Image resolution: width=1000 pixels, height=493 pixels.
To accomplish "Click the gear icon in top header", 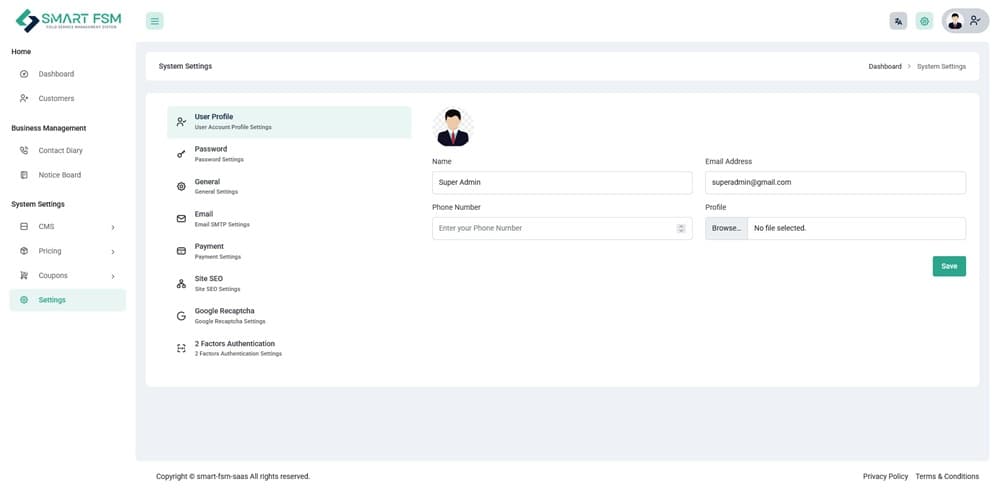I will coord(924,21).
